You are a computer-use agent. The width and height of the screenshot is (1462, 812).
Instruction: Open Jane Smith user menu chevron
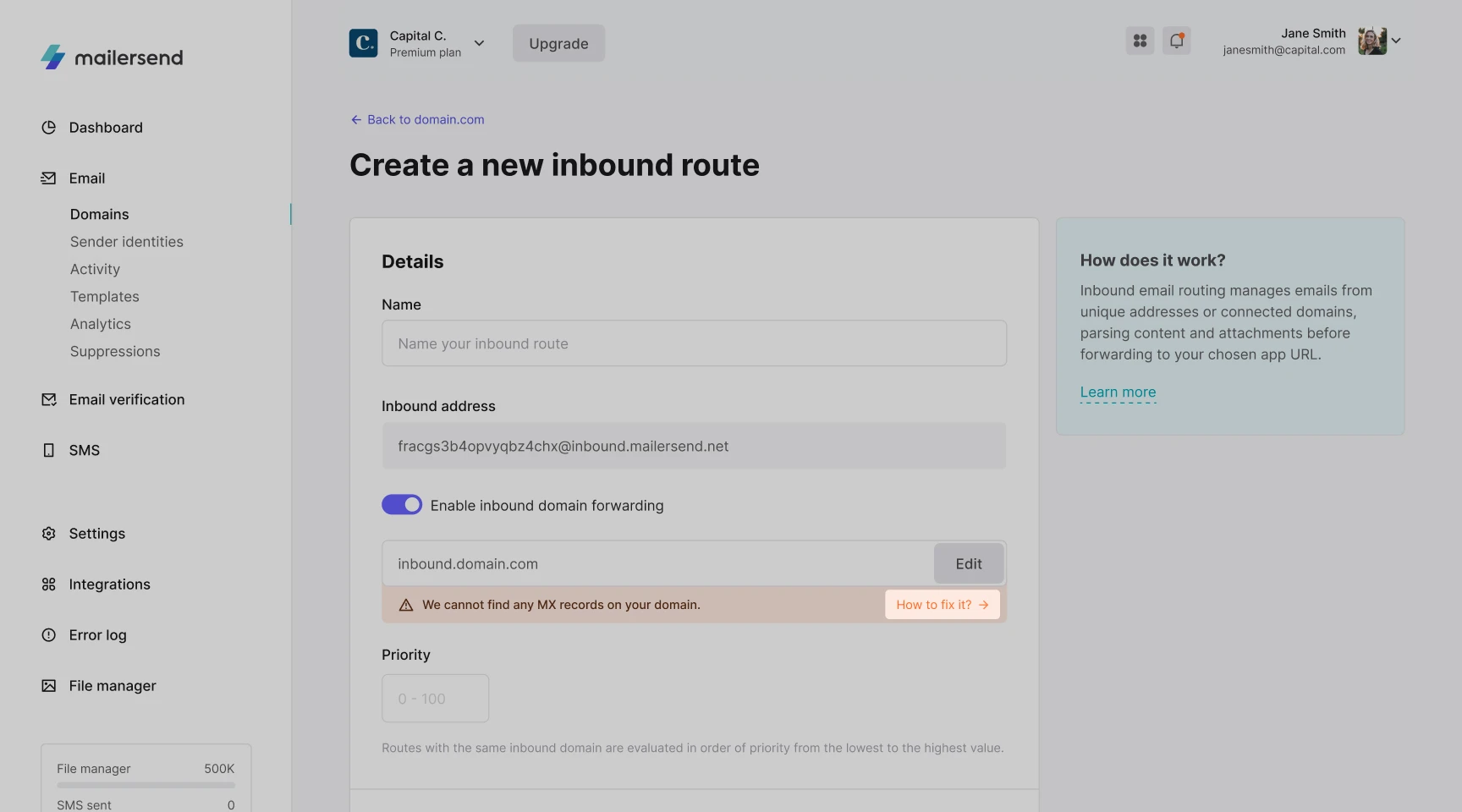click(x=1396, y=41)
